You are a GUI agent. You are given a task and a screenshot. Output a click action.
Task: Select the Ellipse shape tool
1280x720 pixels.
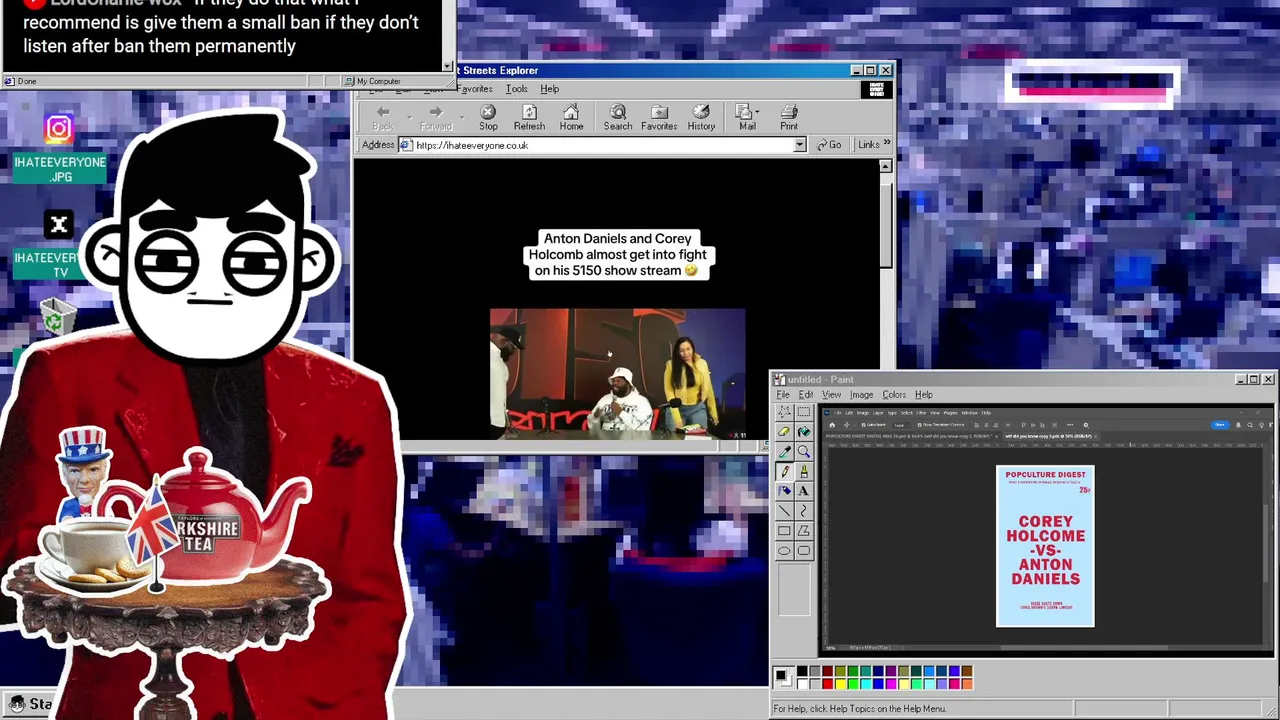(784, 551)
